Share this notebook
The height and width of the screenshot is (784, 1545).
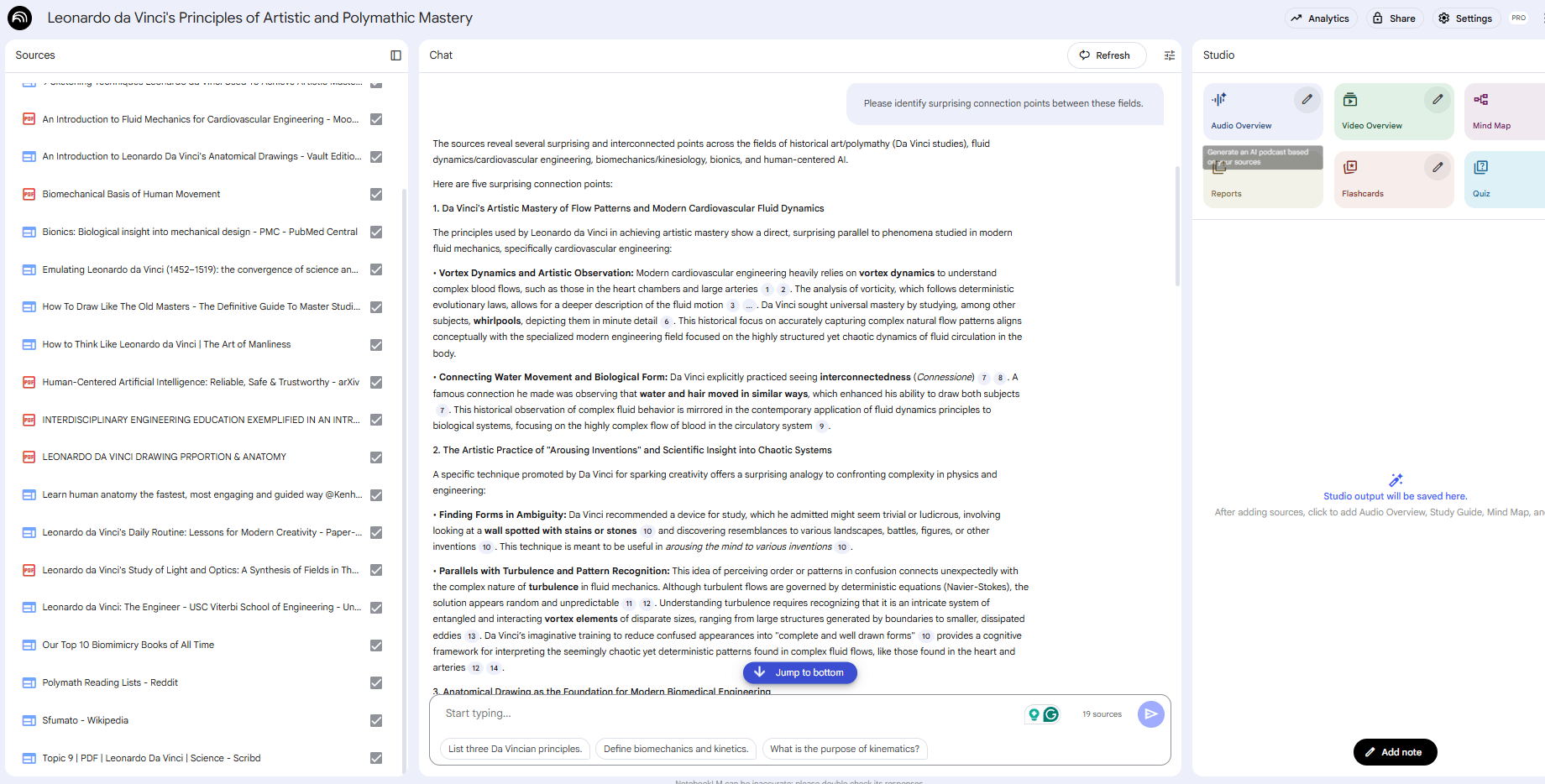pos(1393,18)
